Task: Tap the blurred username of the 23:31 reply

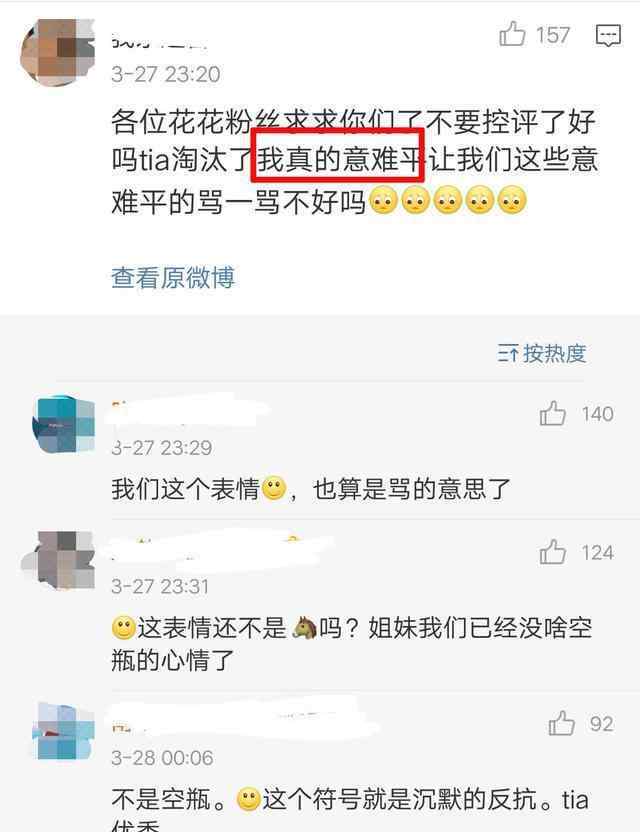Action: pyautogui.click(x=218, y=547)
